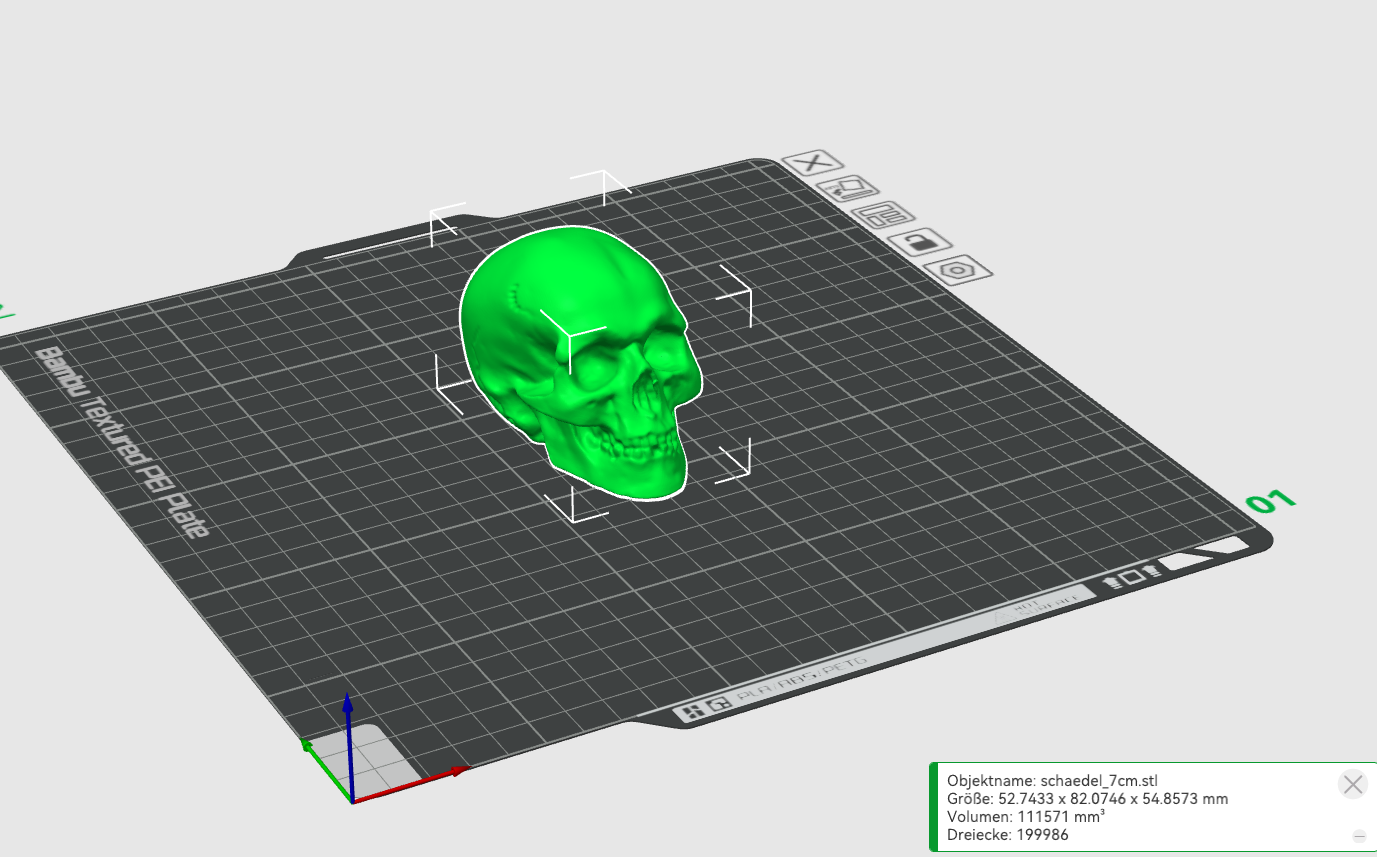Dismiss the schaedel_7cm.stl info popup
This screenshot has width=1377, height=857.
pos(1353,784)
